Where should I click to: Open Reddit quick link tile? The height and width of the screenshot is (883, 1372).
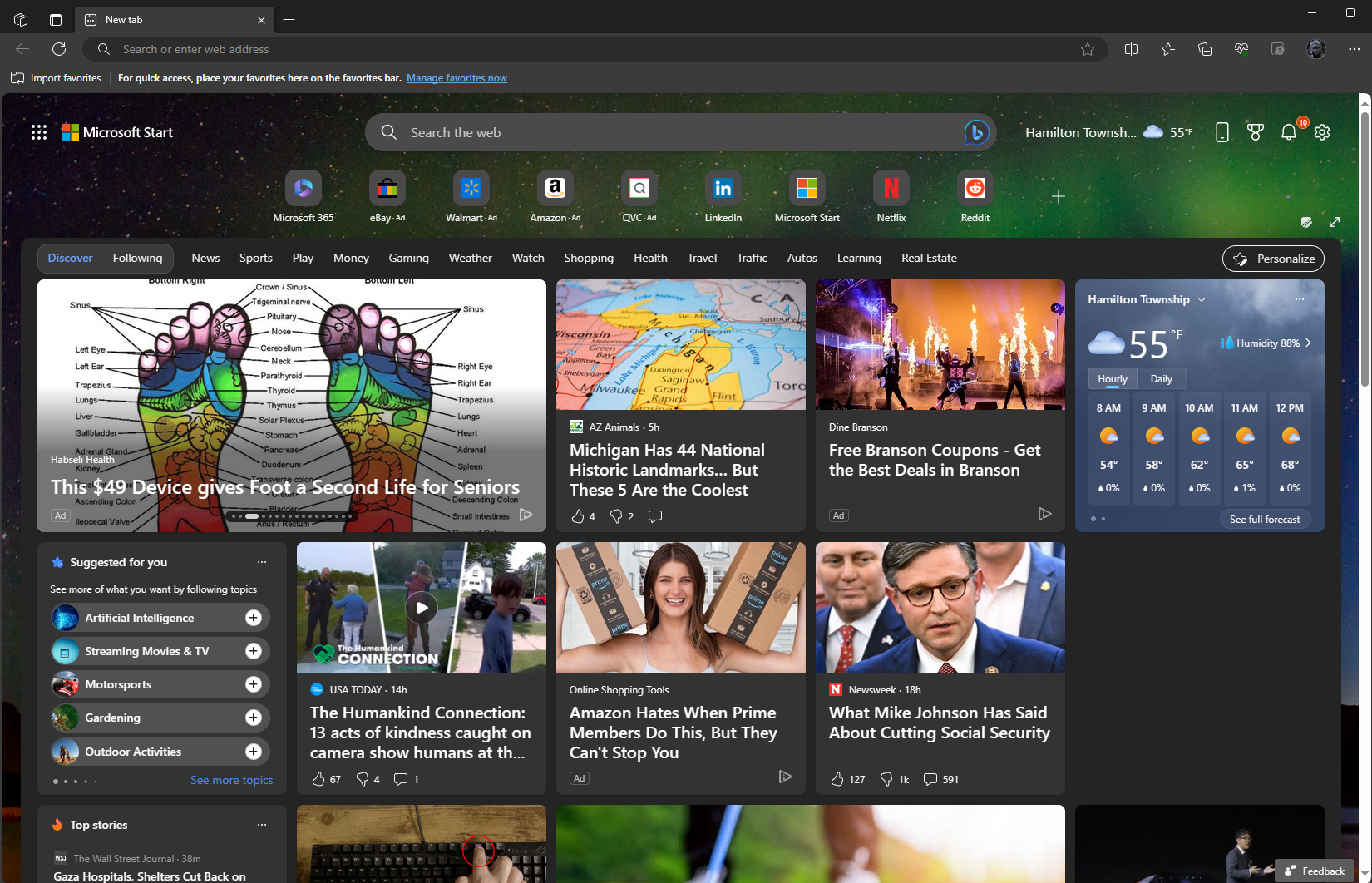tap(975, 197)
